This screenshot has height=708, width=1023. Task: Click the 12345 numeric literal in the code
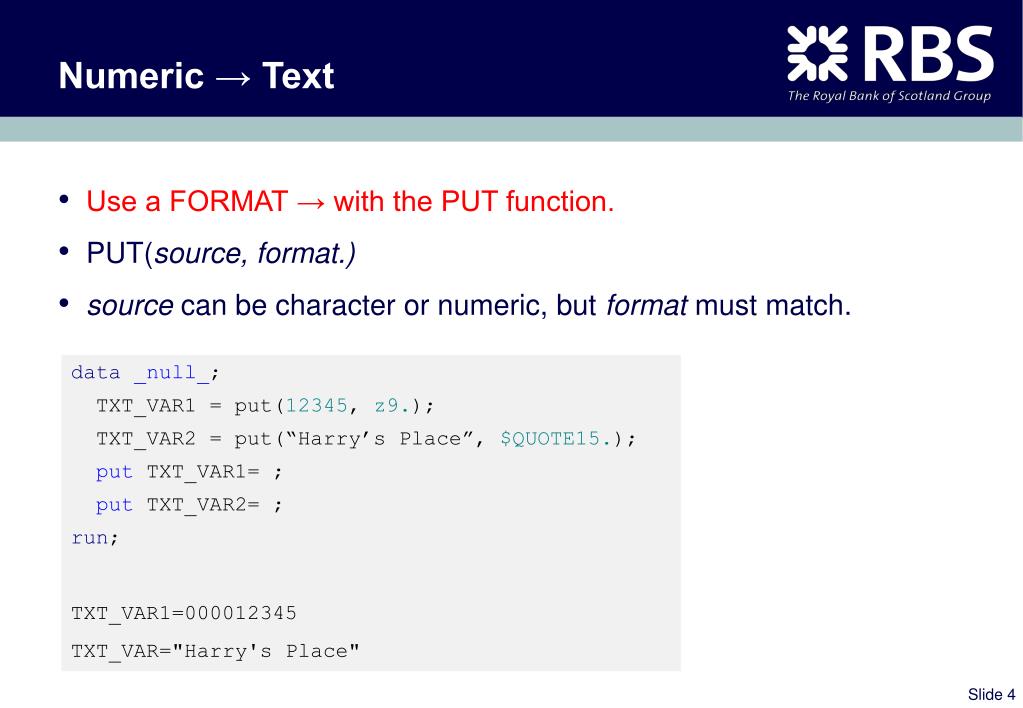coord(316,406)
